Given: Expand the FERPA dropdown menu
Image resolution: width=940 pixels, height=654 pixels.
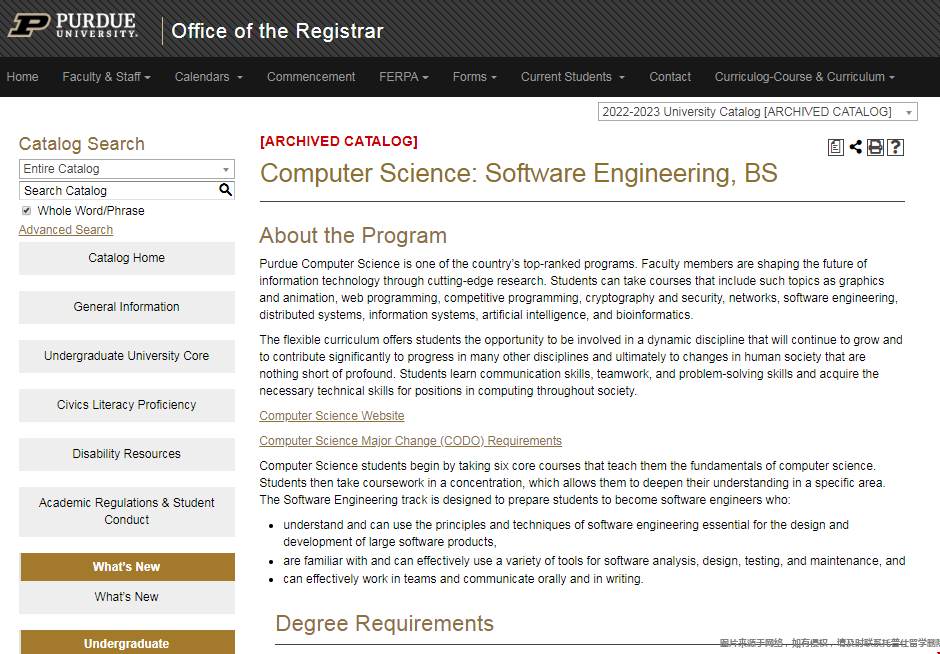Looking at the screenshot, I should (x=403, y=77).
